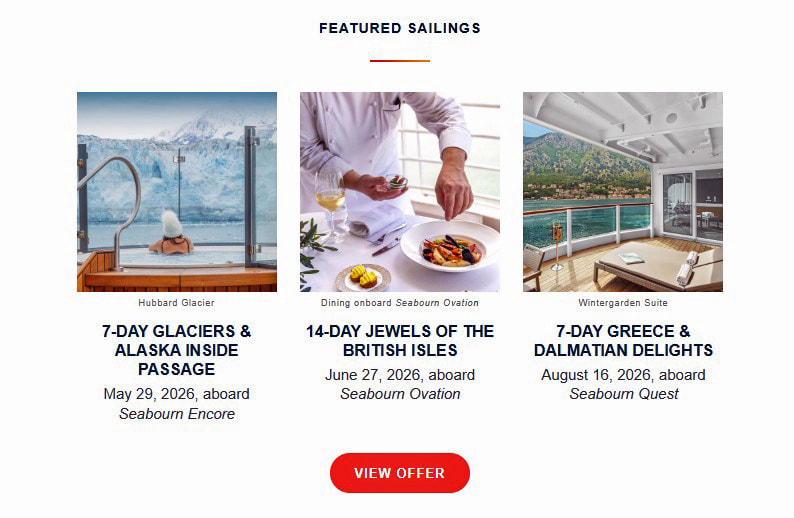Image resolution: width=794 pixels, height=518 pixels.
Task: Open the Wintergarden Suite deck photo
Action: pos(622,192)
